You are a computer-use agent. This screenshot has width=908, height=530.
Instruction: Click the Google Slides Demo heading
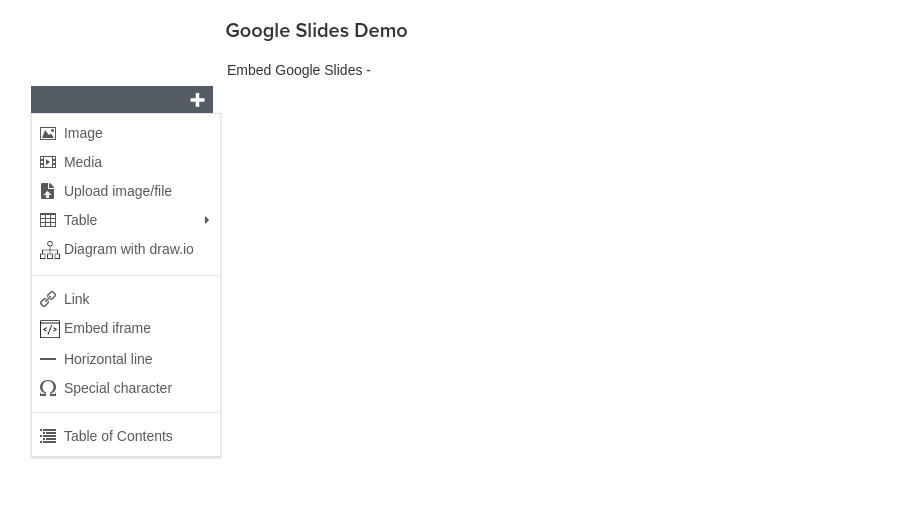click(316, 31)
